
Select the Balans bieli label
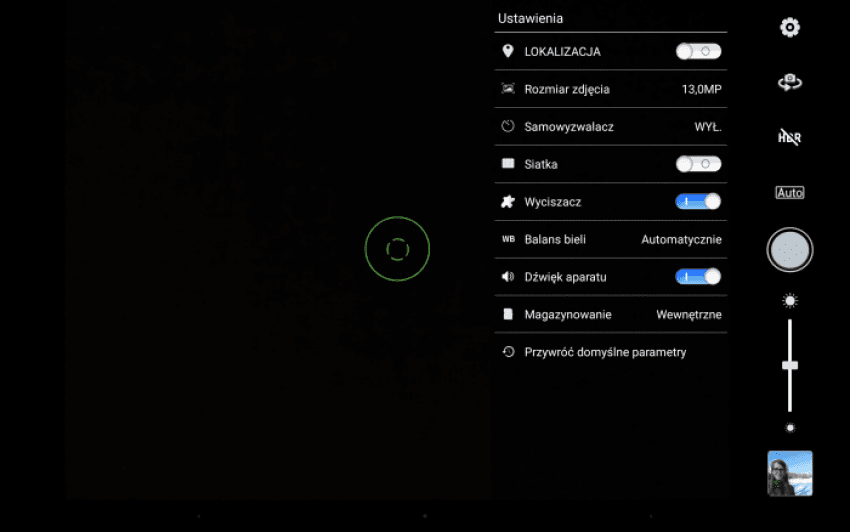[x=555, y=240]
